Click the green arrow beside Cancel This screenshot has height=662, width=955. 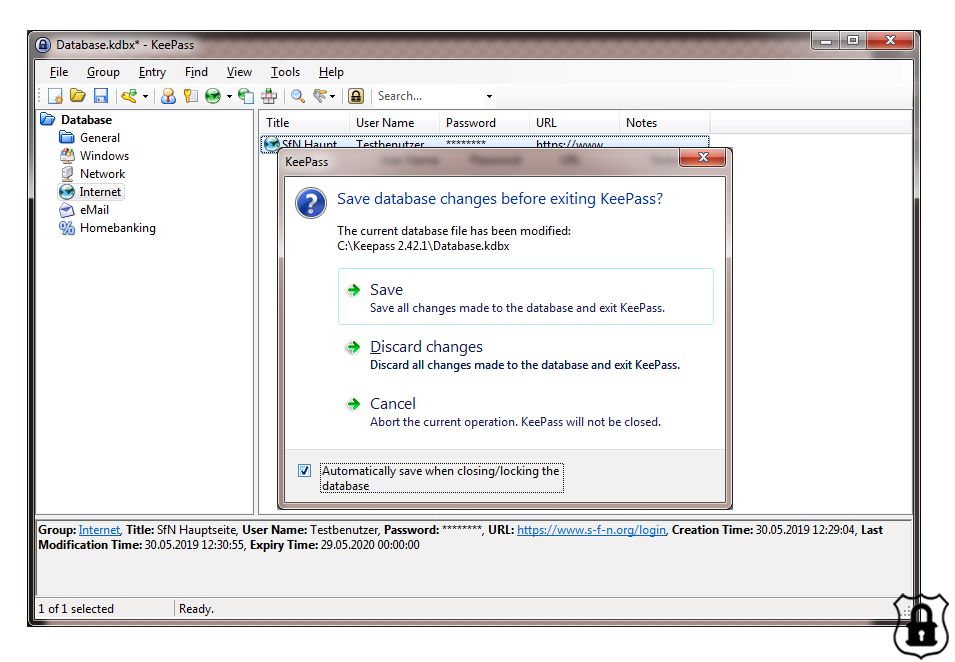[353, 404]
